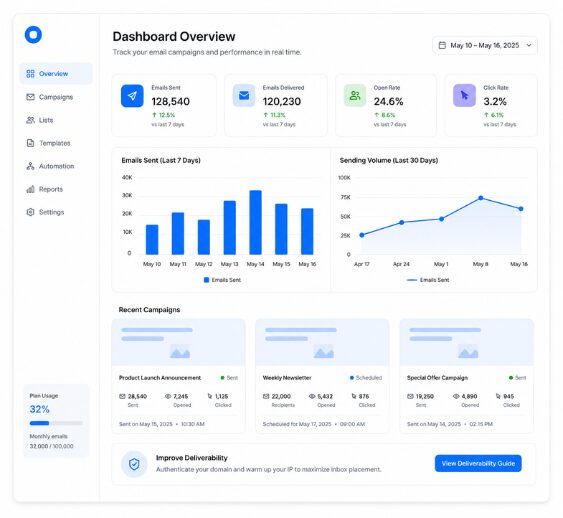Image resolution: width=563 pixels, height=518 pixels.
Task: Click the Settings label in sidebar
Action: click(x=51, y=212)
